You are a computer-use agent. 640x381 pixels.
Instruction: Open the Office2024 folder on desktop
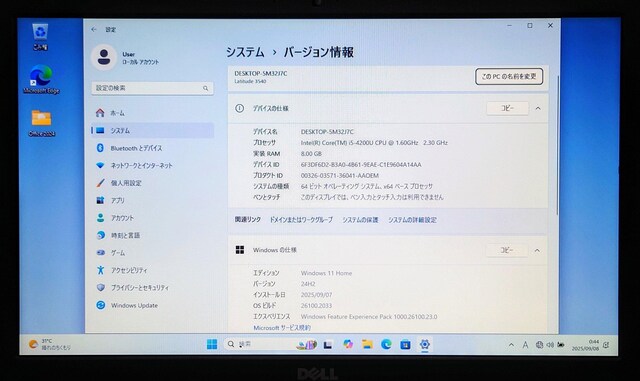click(x=41, y=123)
